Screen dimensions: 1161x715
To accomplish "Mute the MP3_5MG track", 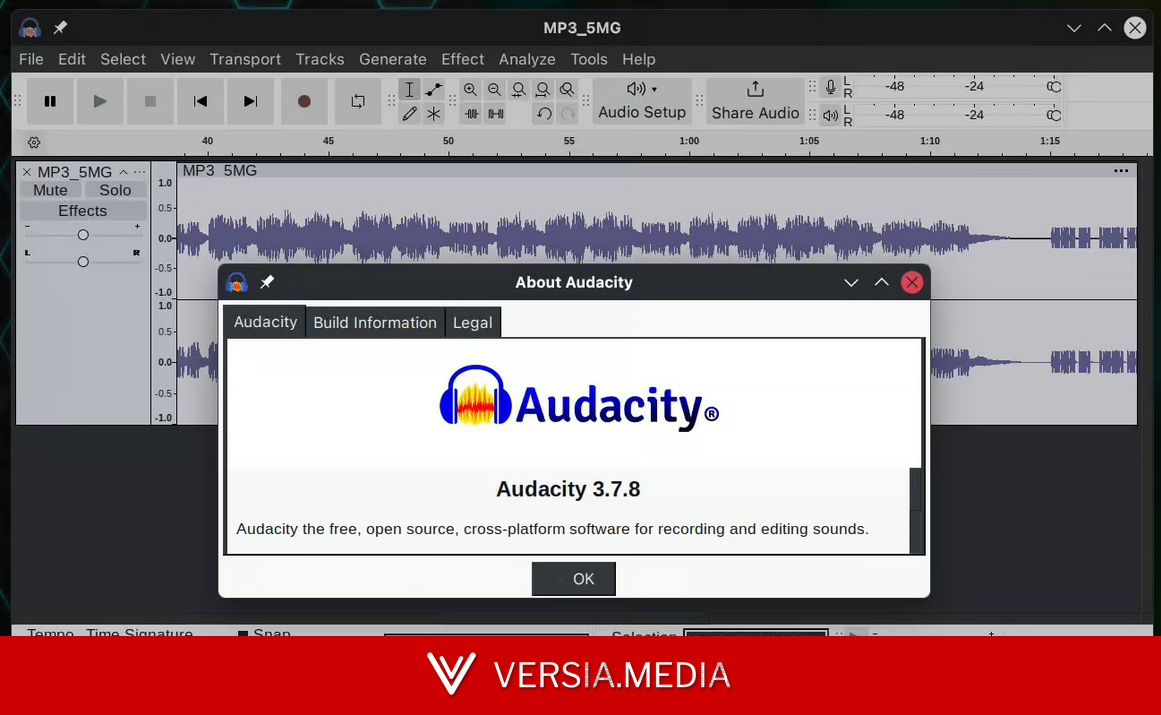I will pyautogui.click(x=50, y=190).
